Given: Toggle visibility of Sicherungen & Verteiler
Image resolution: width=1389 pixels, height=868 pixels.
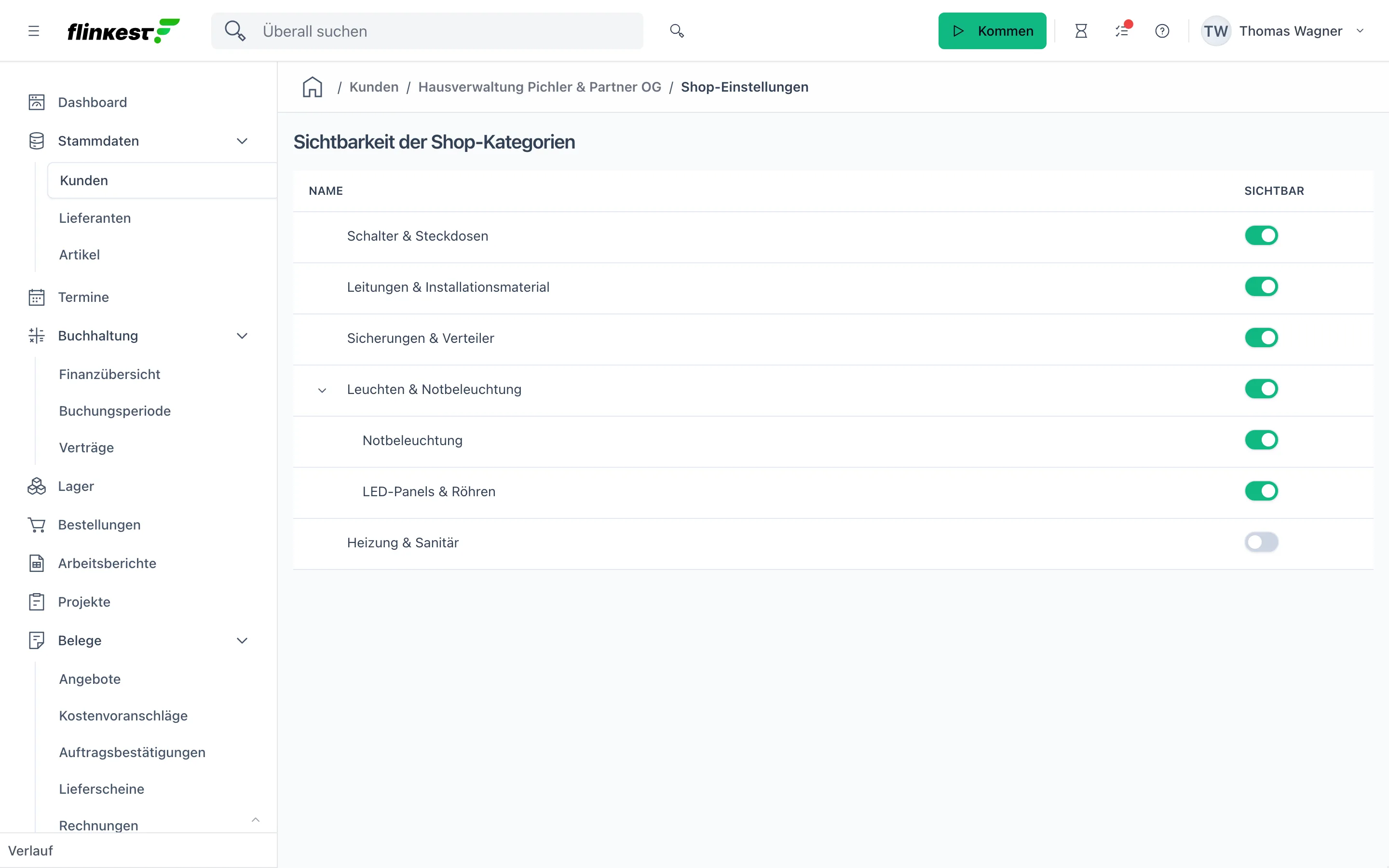Looking at the screenshot, I should (x=1261, y=338).
